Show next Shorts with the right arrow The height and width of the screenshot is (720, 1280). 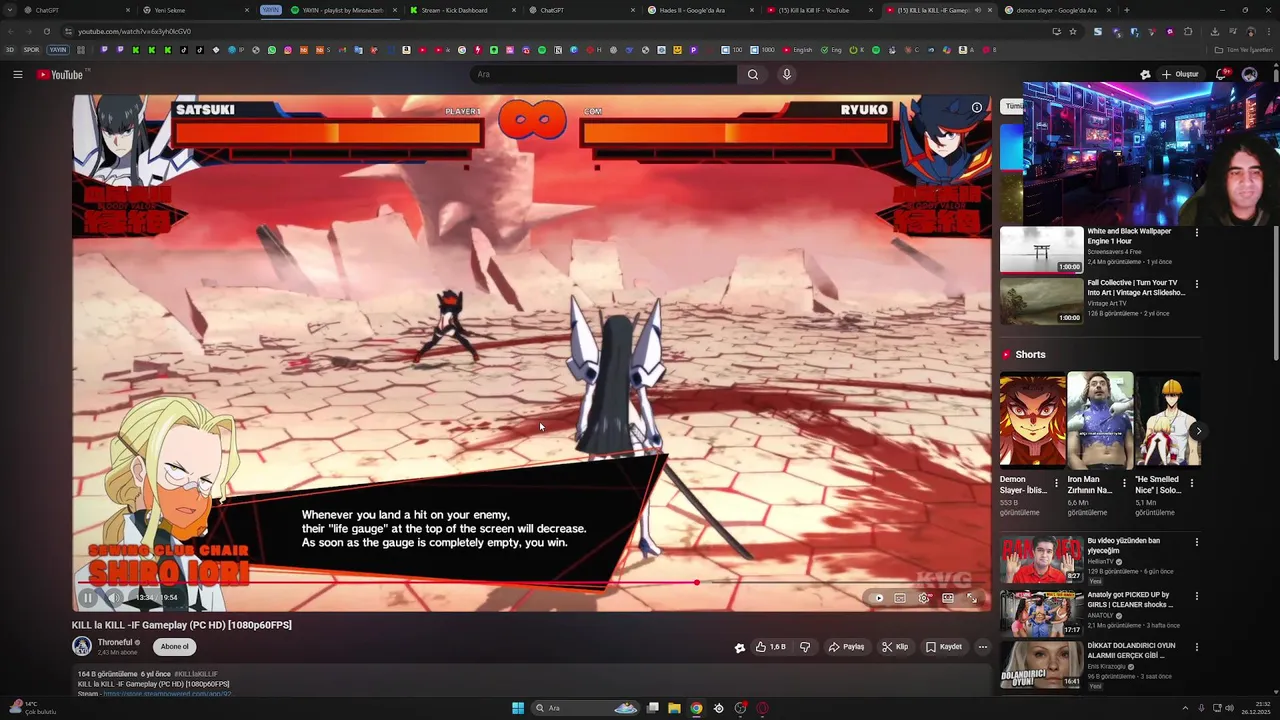click(1198, 431)
